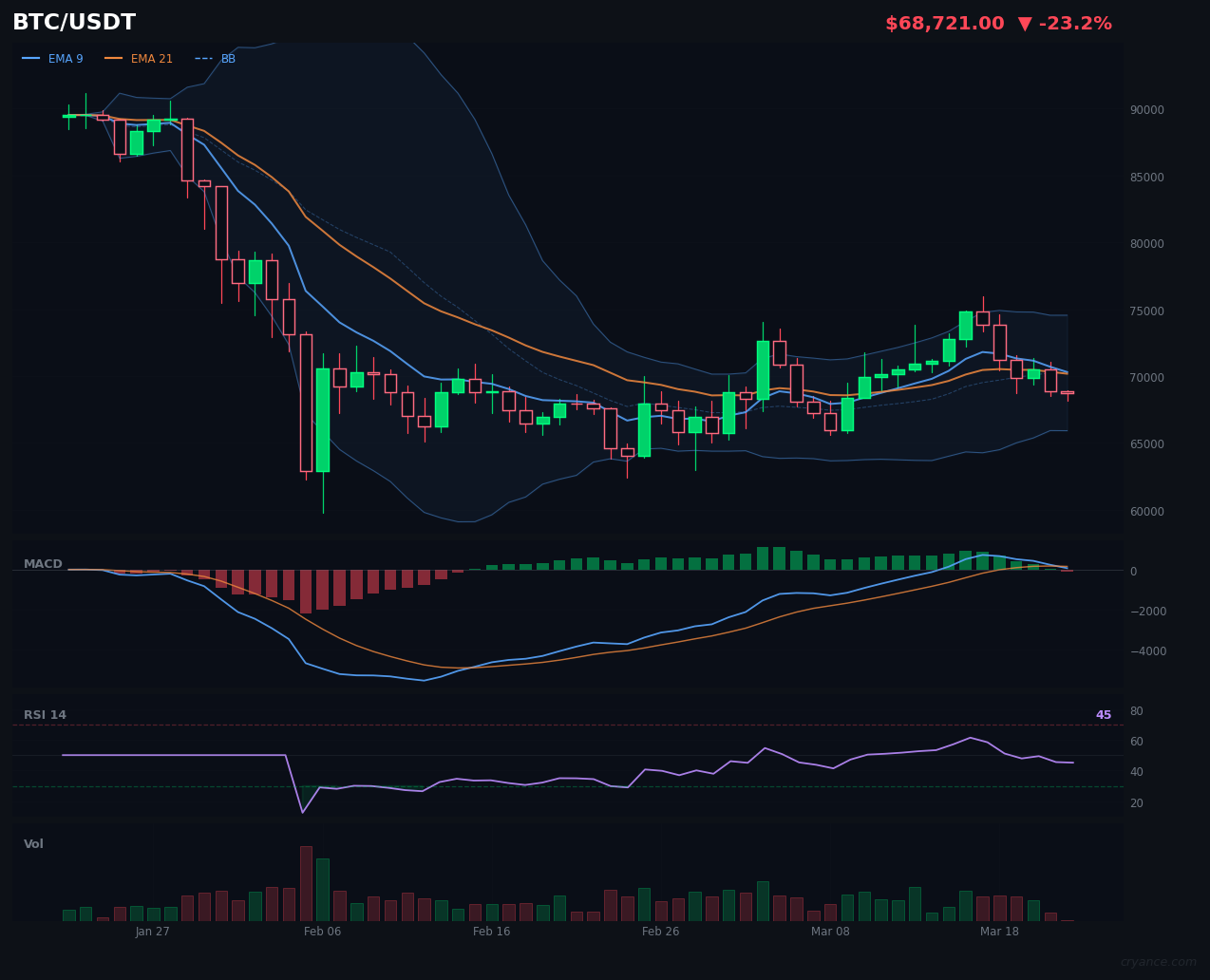Click the 70000 price axis label
This screenshot has height=980, width=1210.
pyautogui.click(x=1145, y=377)
